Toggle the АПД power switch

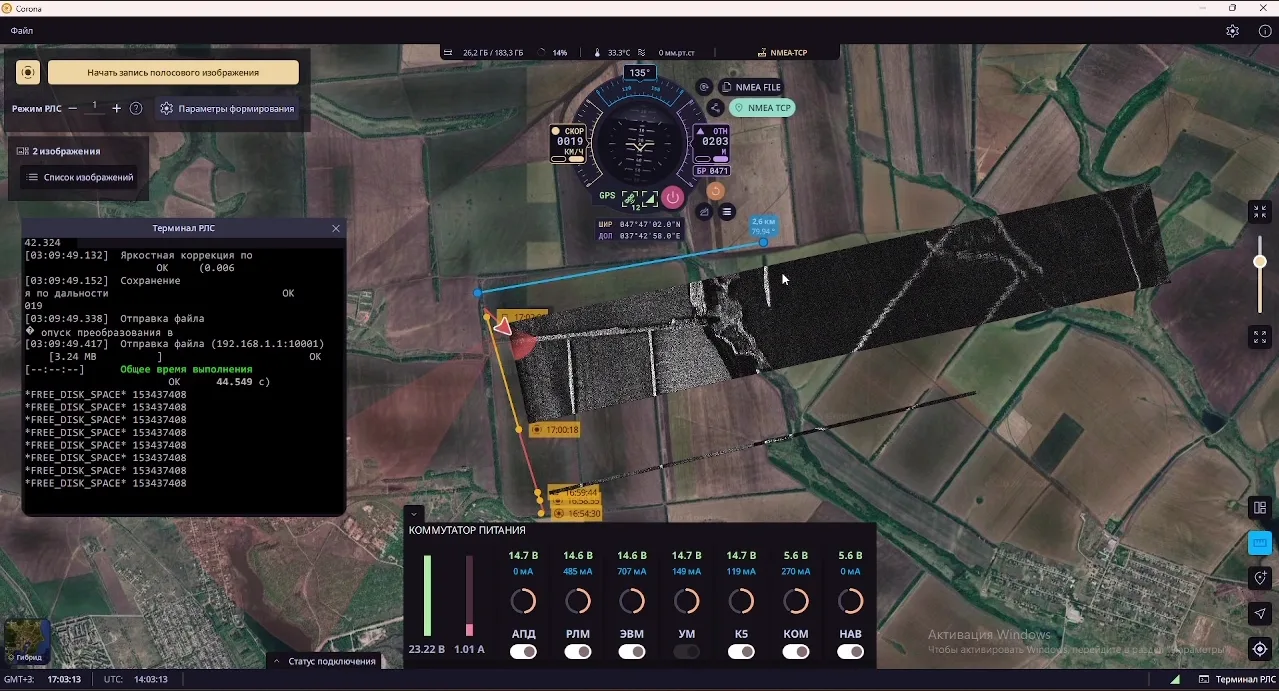523,652
